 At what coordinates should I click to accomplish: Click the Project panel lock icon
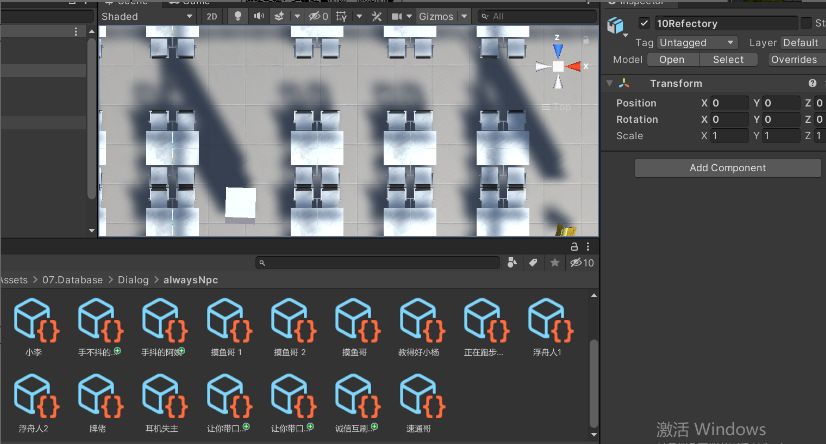click(x=574, y=246)
